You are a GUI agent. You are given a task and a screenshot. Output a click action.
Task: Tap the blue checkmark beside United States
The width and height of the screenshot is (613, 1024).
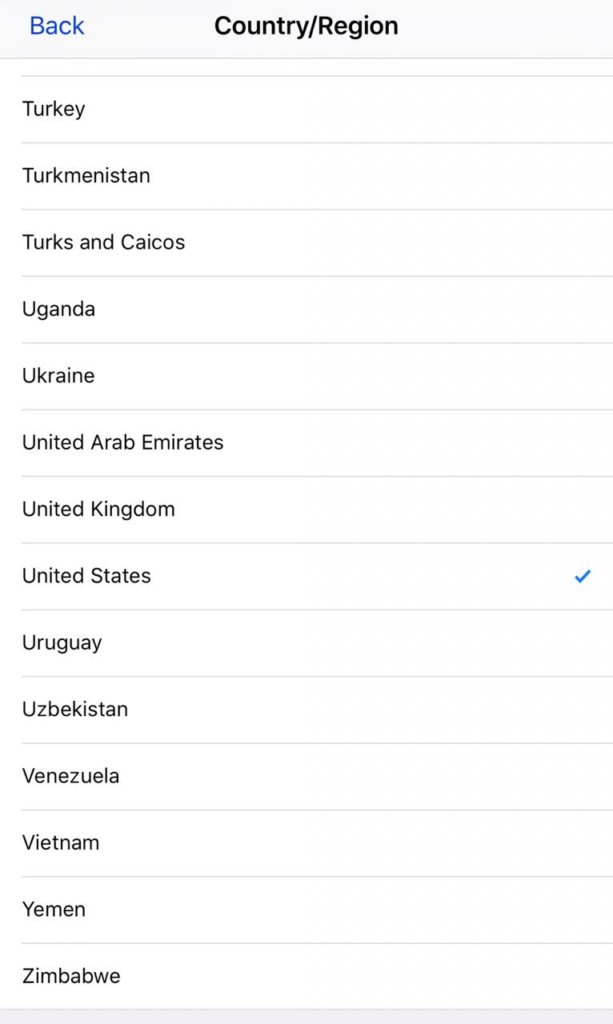pyautogui.click(x=582, y=576)
